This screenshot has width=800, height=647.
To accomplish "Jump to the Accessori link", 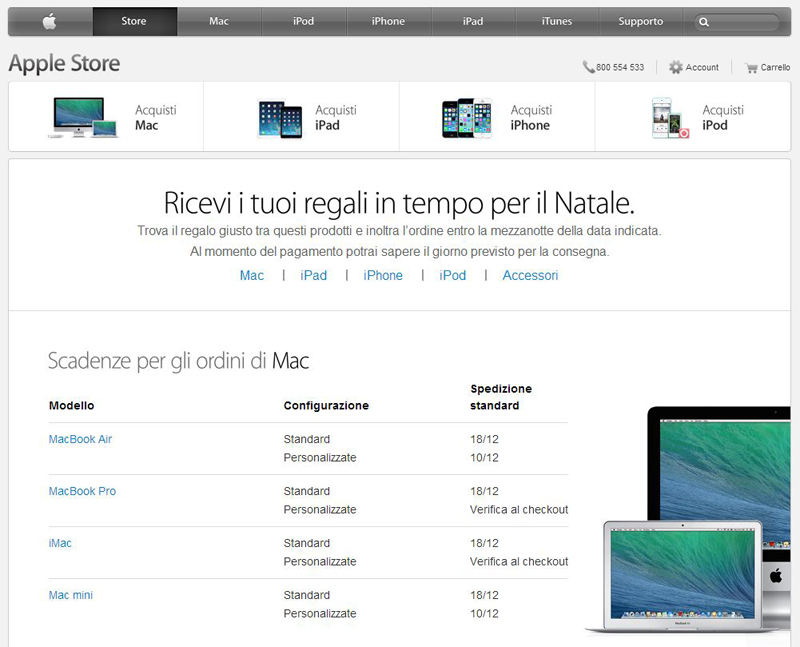I will point(531,276).
